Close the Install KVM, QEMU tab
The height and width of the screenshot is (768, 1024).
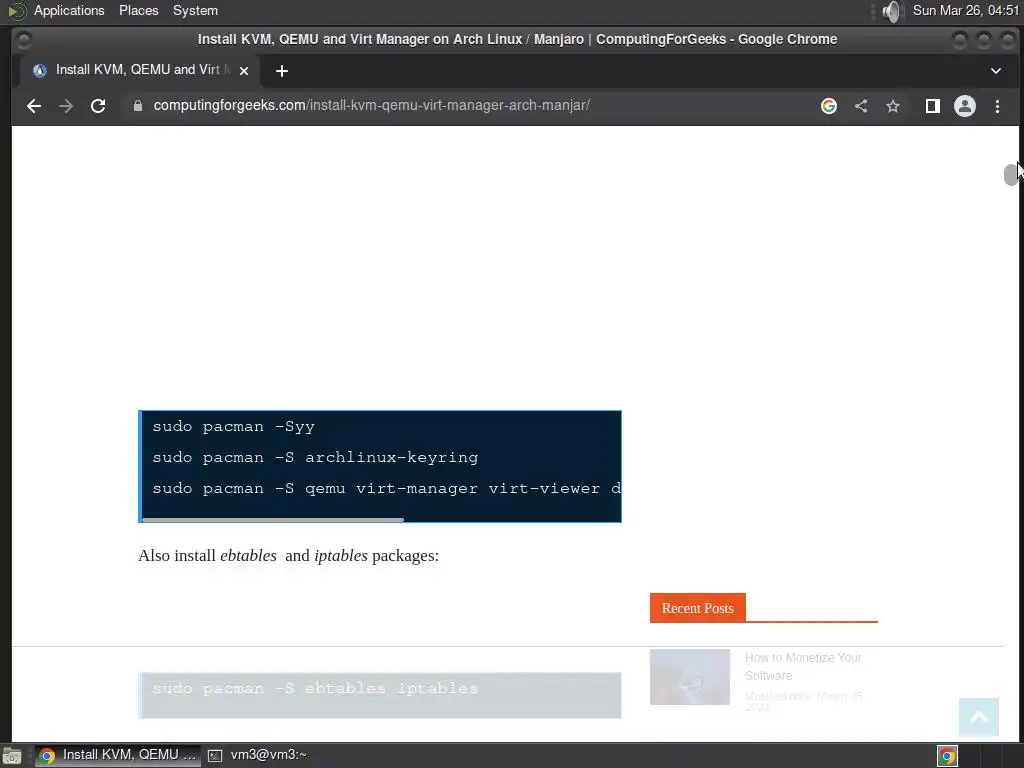(x=244, y=71)
